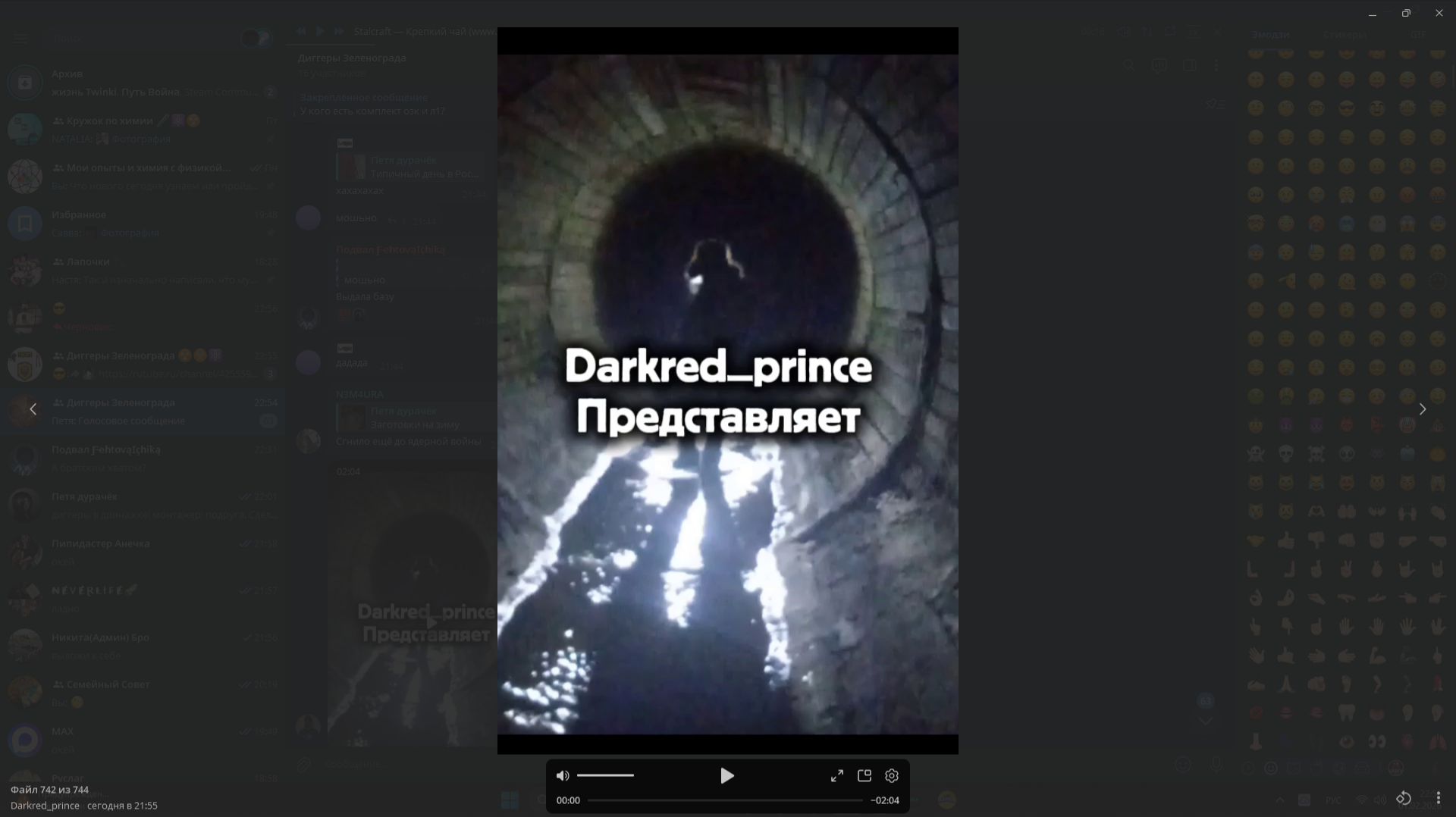Skip to the next track in the audio bar
This screenshot has width=1456, height=817.
339,31
